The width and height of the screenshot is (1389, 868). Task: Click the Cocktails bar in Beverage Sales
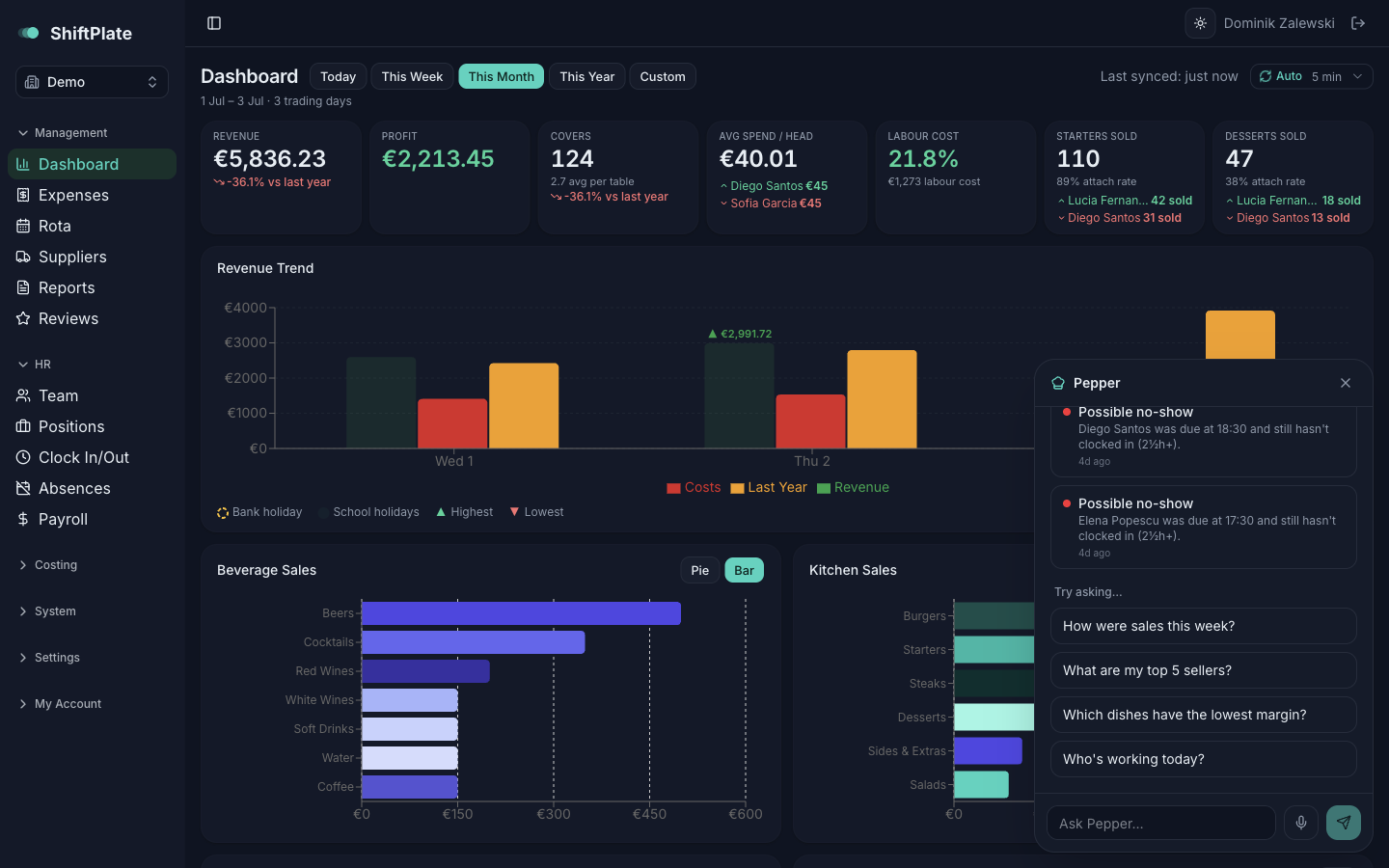(474, 642)
